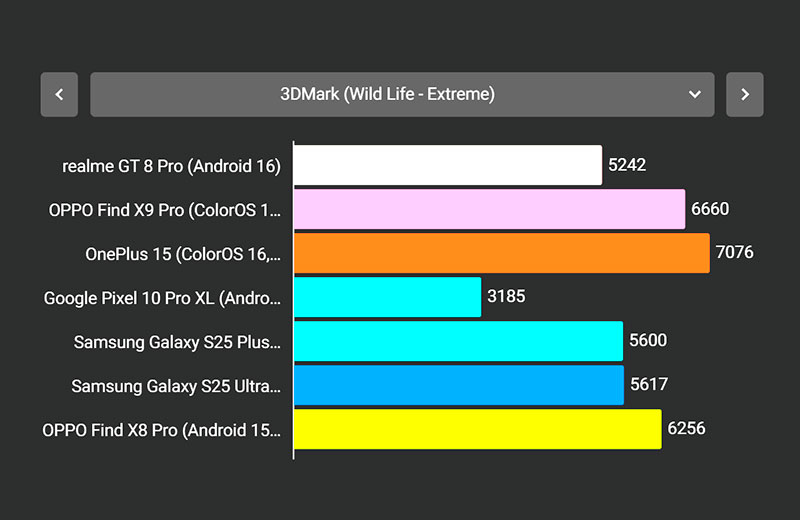Screen dimensions: 800x520
Task: Click the next benchmark arrow button
Action: tap(744, 95)
